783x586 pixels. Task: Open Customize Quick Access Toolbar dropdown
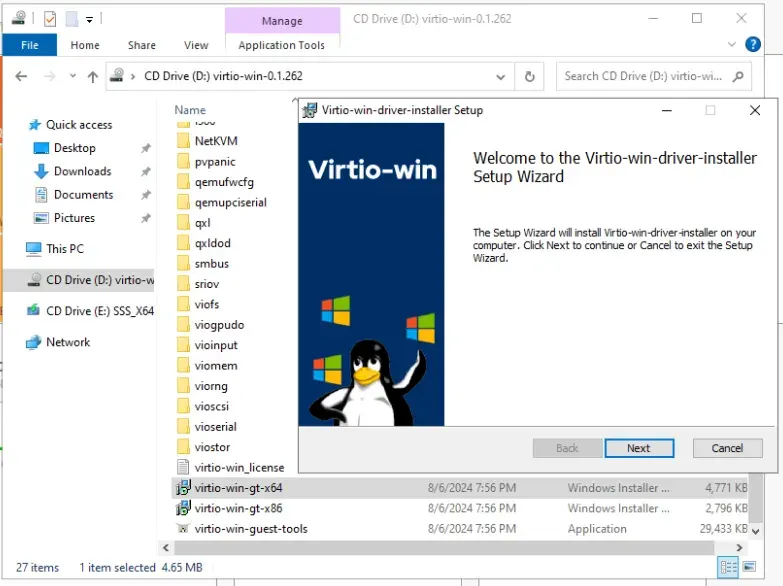click(x=89, y=20)
